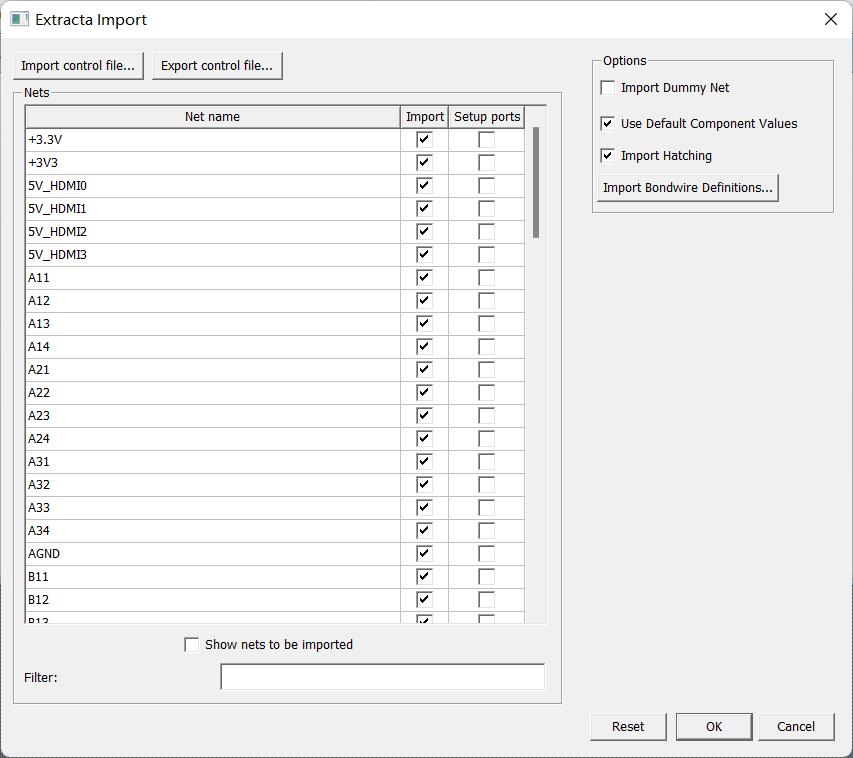Screen dimensions: 853x758
Task: Uncheck Import for net A34
Action: click(423, 530)
